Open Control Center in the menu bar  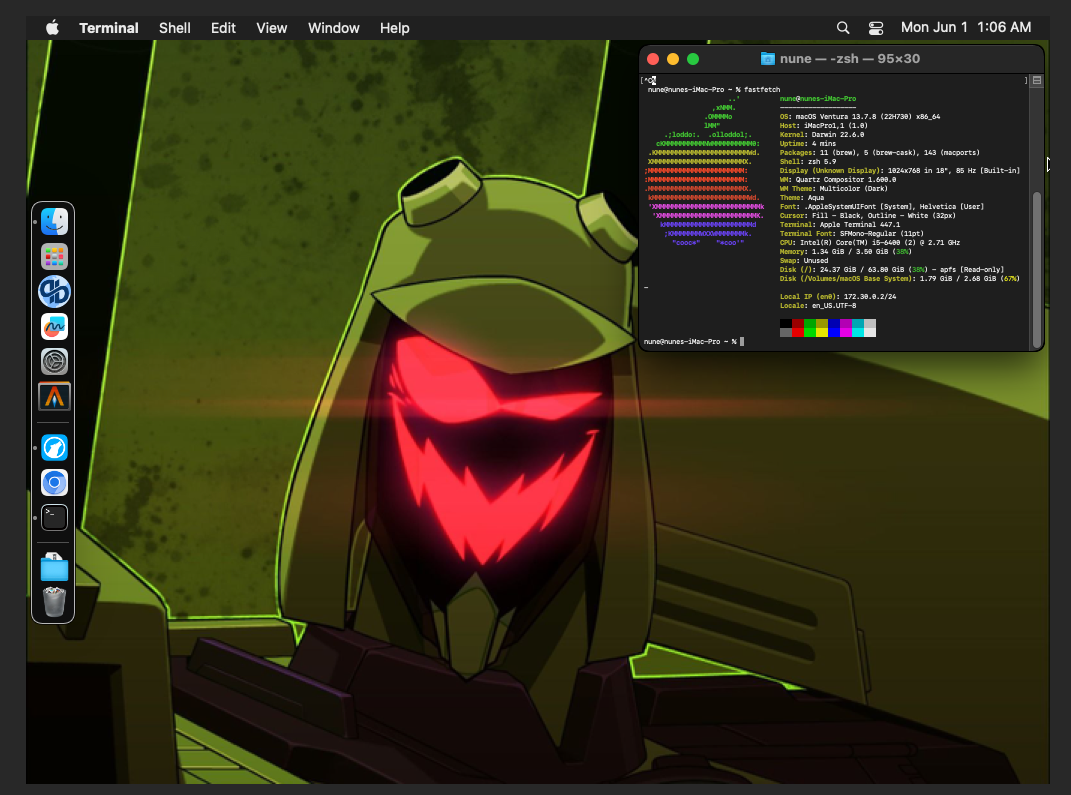coord(876,28)
